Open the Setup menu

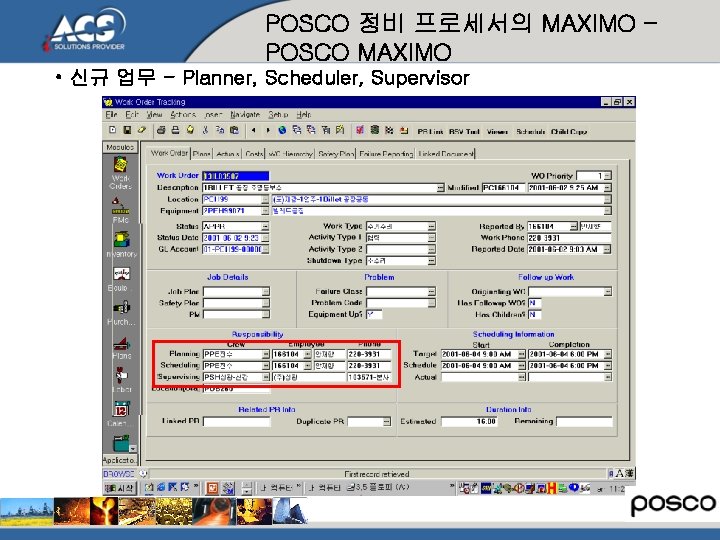pyautogui.click(x=278, y=114)
